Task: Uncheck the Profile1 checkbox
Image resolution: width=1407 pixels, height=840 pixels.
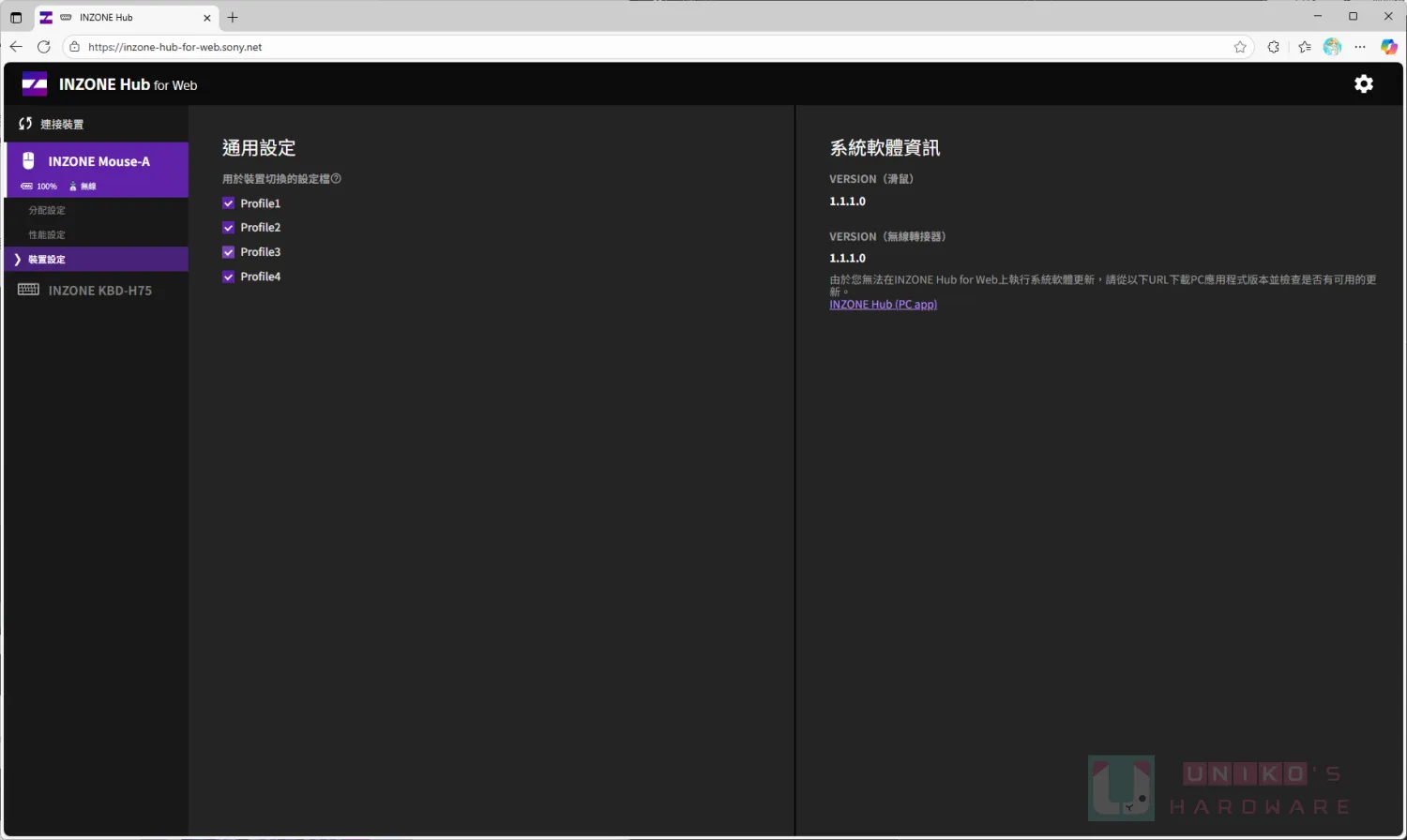Action: tap(228, 203)
